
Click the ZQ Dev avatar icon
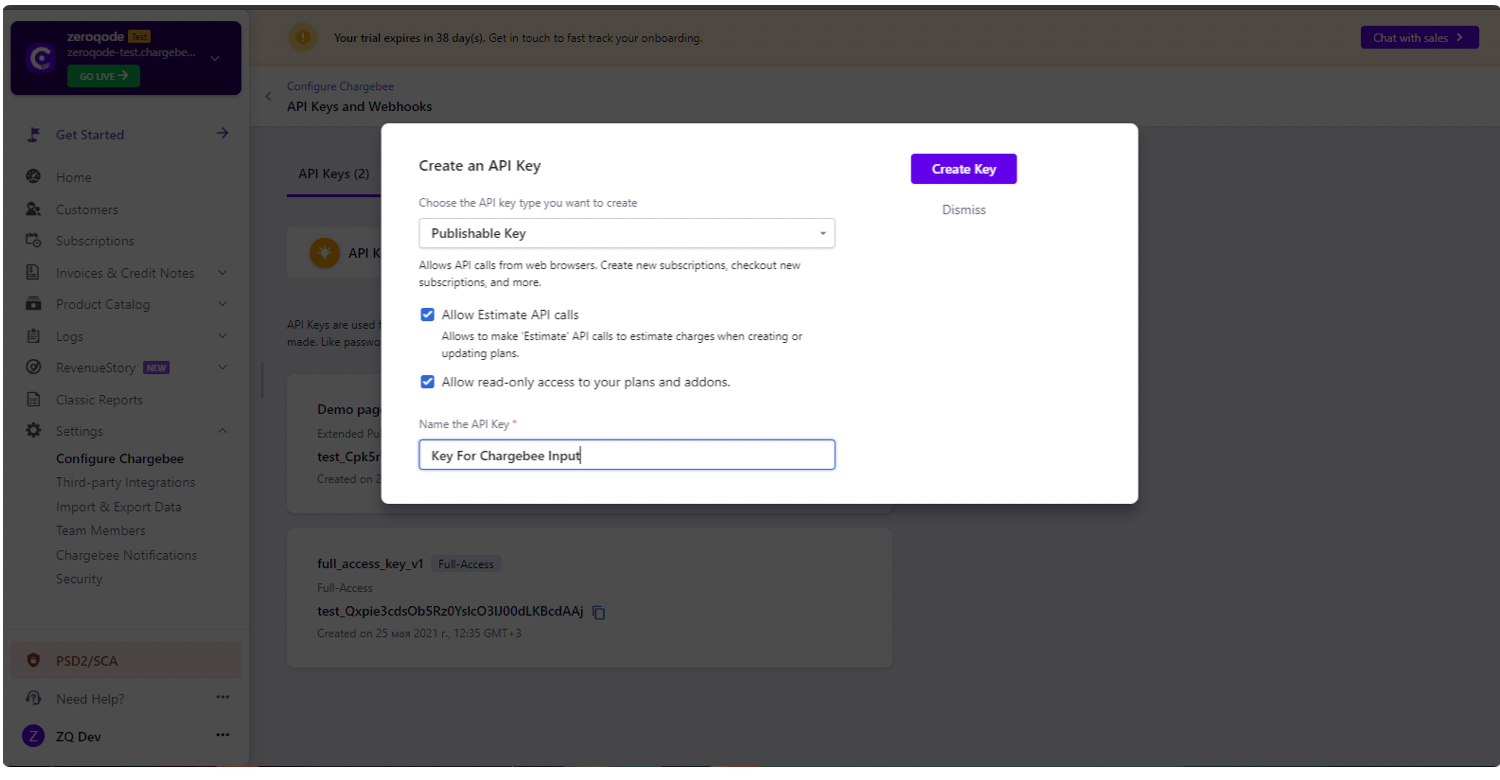[x=33, y=736]
